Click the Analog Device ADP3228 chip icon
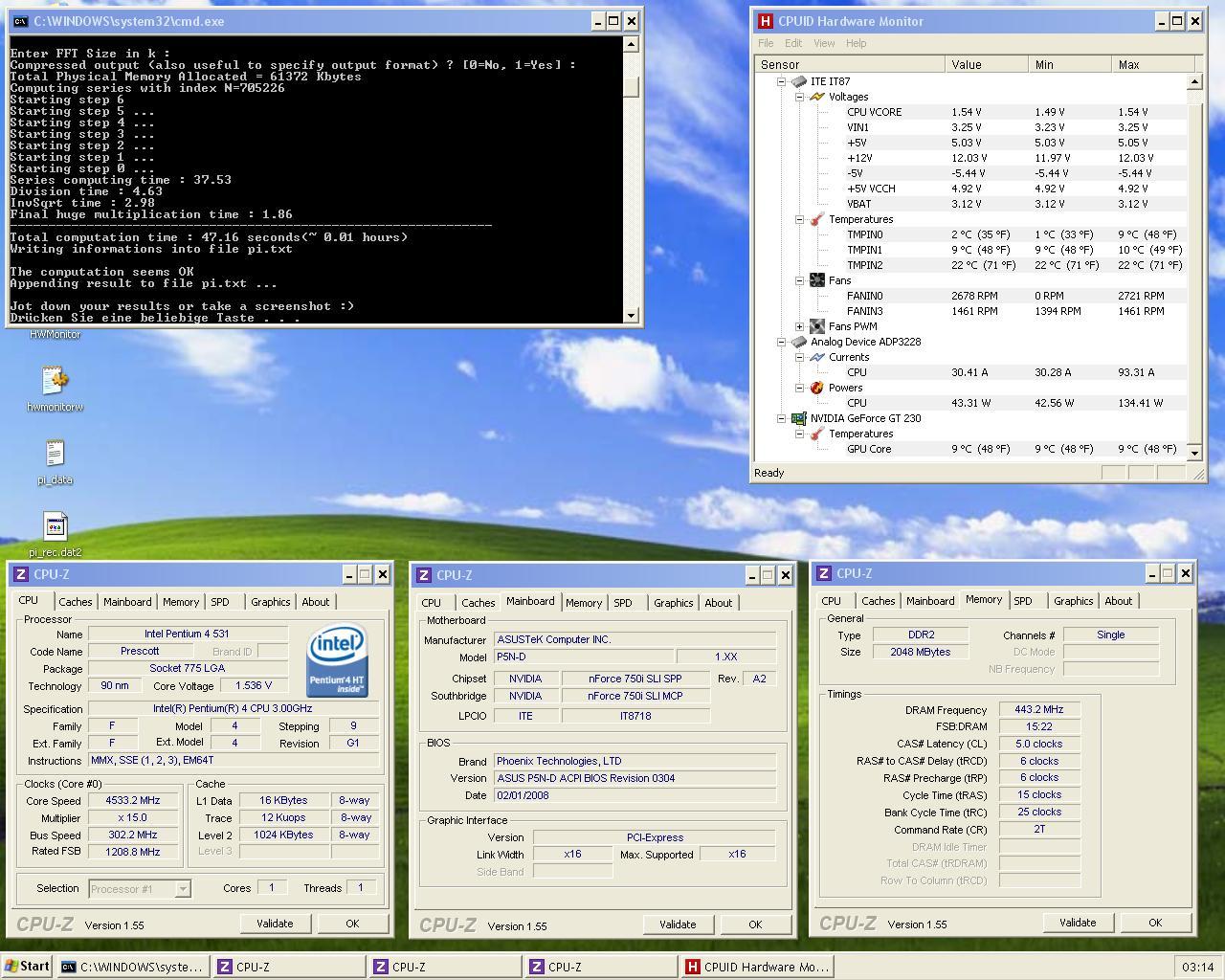1225x980 pixels. click(x=798, y=342)
